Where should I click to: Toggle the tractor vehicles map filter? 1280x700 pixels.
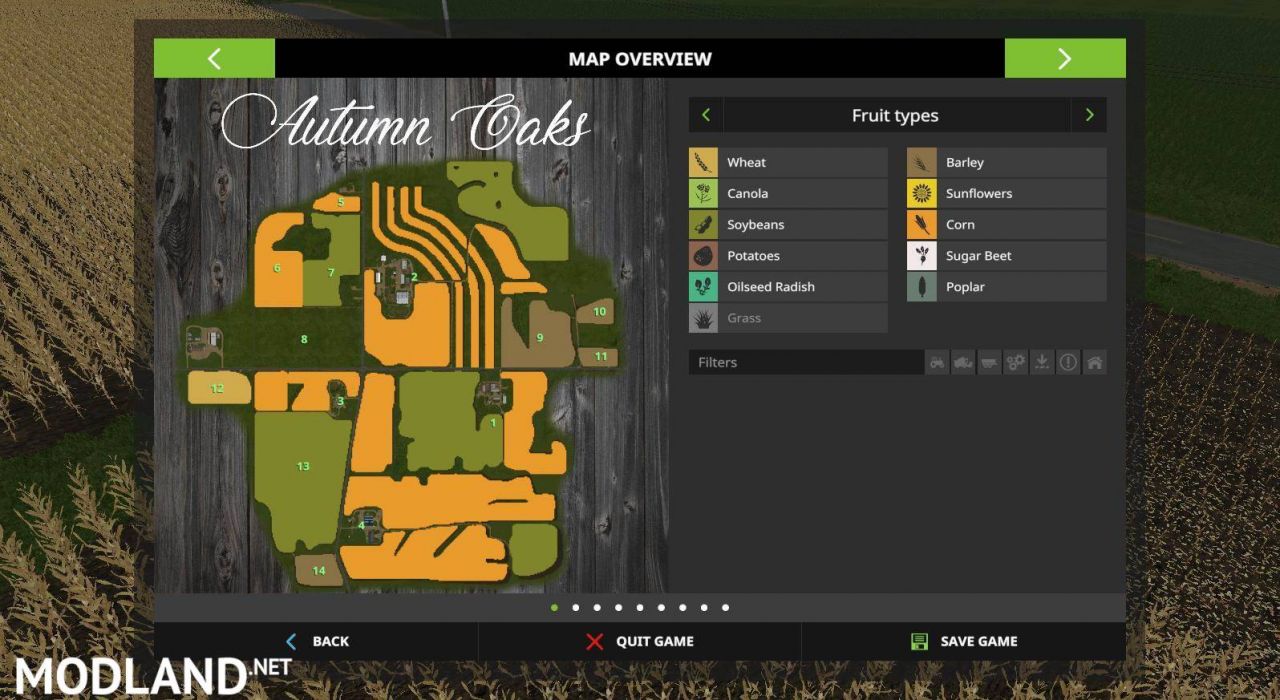[937, 363]
